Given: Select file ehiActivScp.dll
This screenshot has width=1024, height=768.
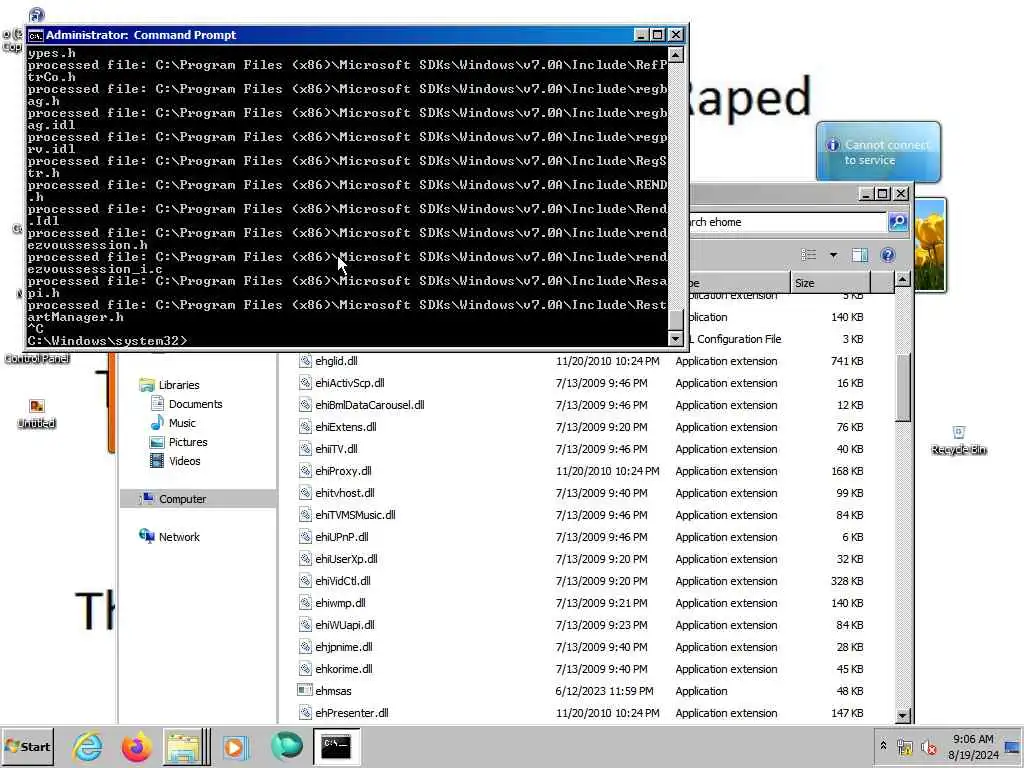Looking at the screenshot, I should tap(349, 383).
